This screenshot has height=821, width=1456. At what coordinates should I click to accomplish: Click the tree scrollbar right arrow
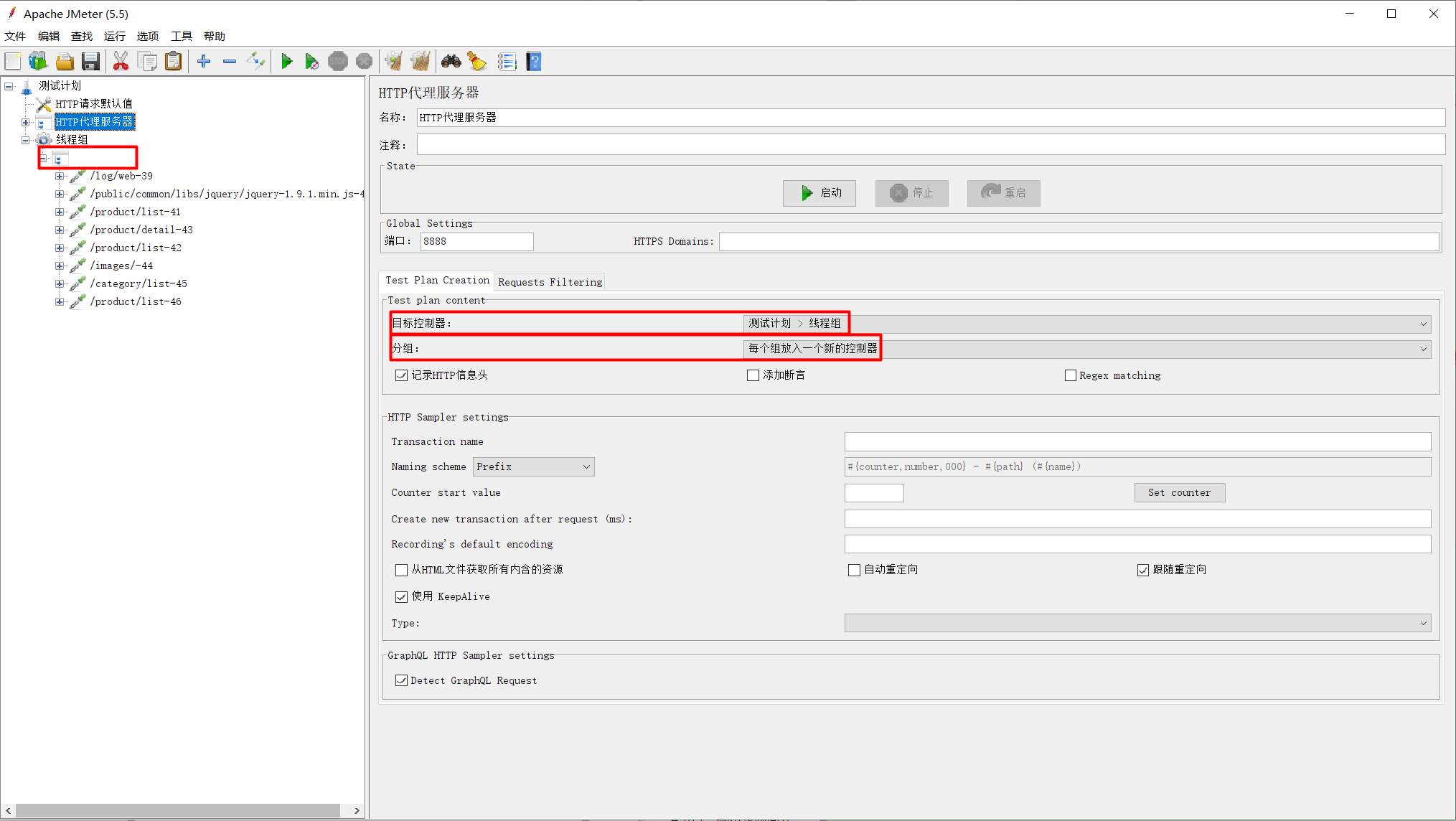(x=357, y=811)
